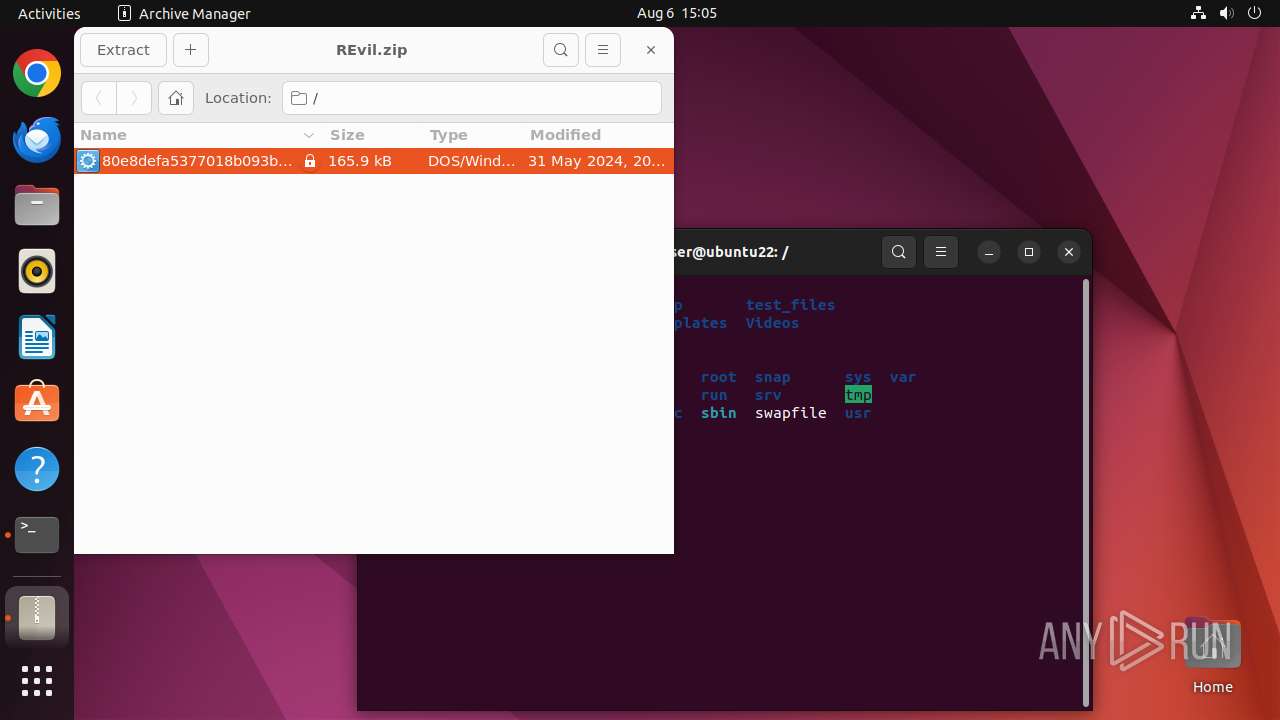Screen dimensions: 1280x720
Task: Sort file list by Size column
Action: [x=372, y=135]
